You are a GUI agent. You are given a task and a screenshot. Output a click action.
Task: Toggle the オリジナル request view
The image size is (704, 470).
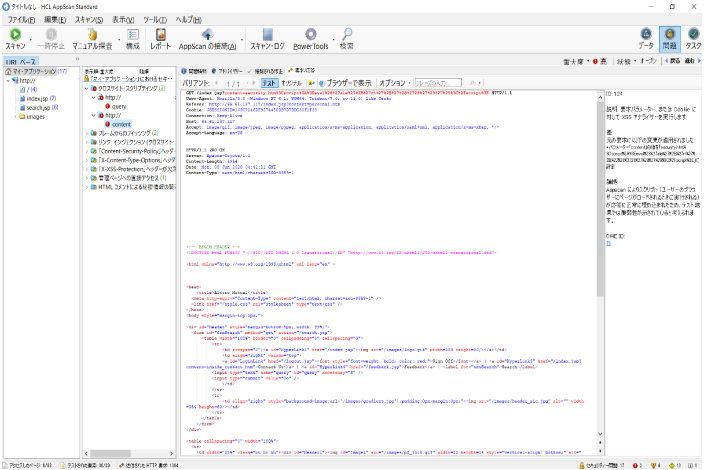click(x=291, y=83)
